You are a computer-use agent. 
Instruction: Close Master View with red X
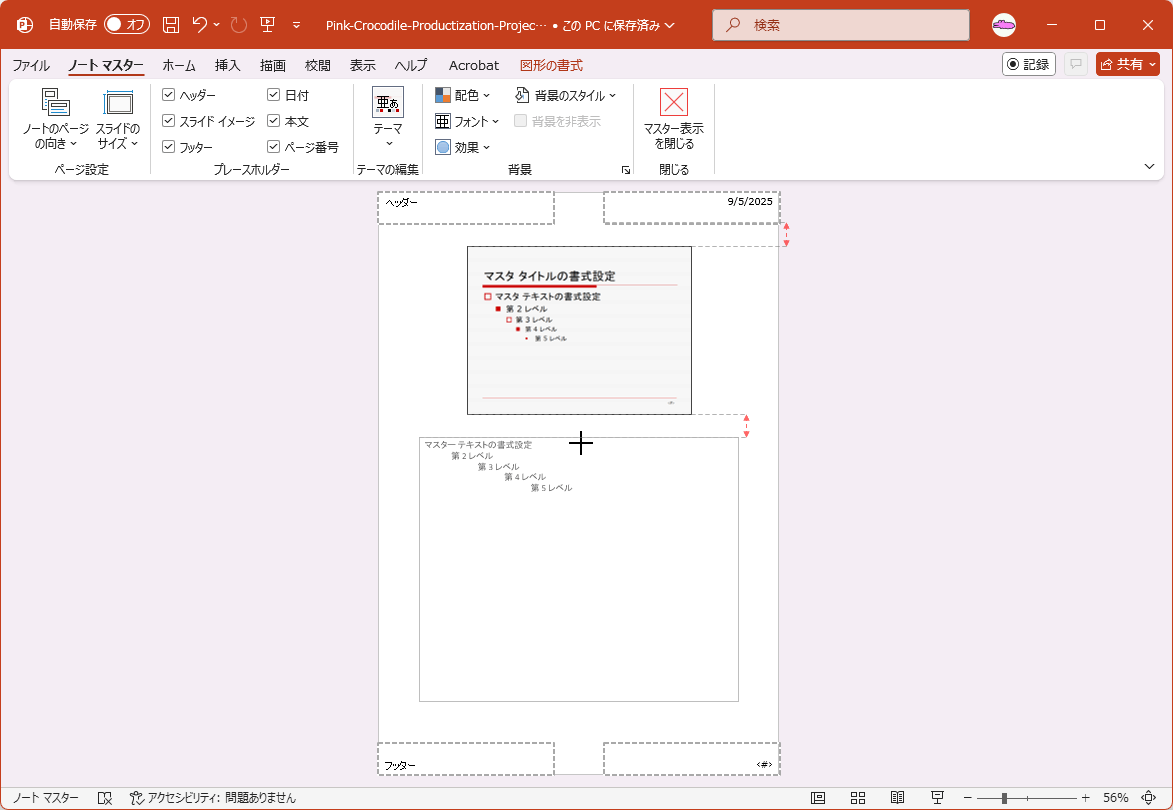tap(673, 120)
